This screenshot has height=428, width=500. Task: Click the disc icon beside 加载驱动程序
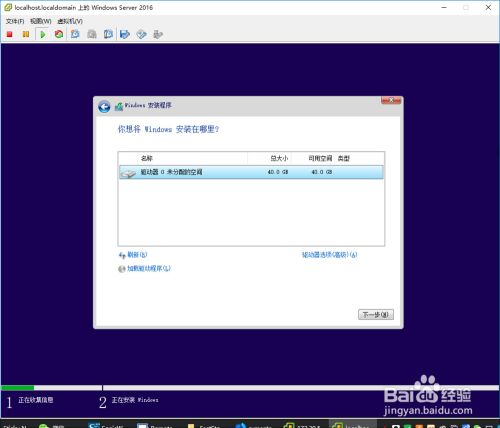pos(122,269)
